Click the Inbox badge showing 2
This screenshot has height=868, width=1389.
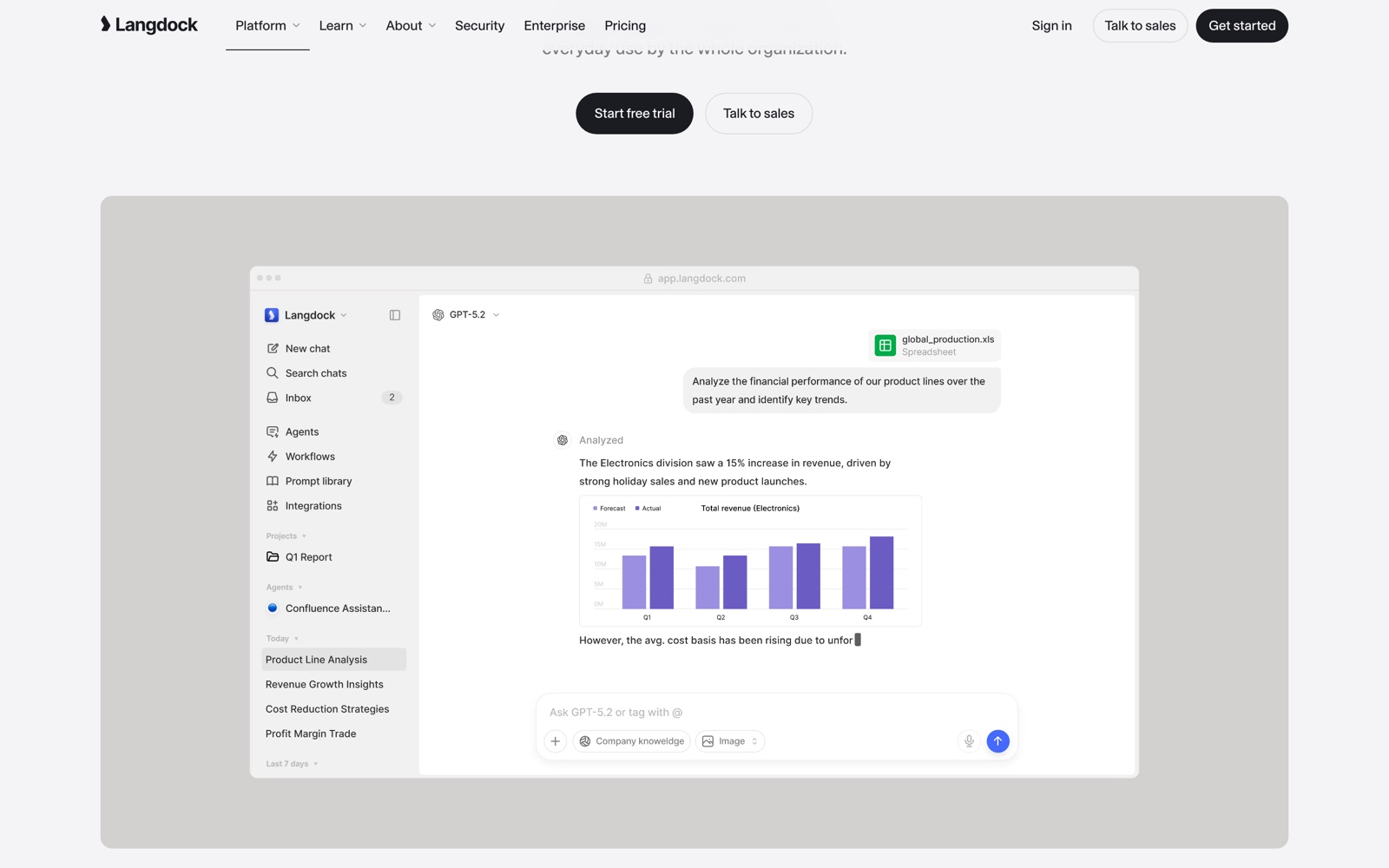point(392,398)
